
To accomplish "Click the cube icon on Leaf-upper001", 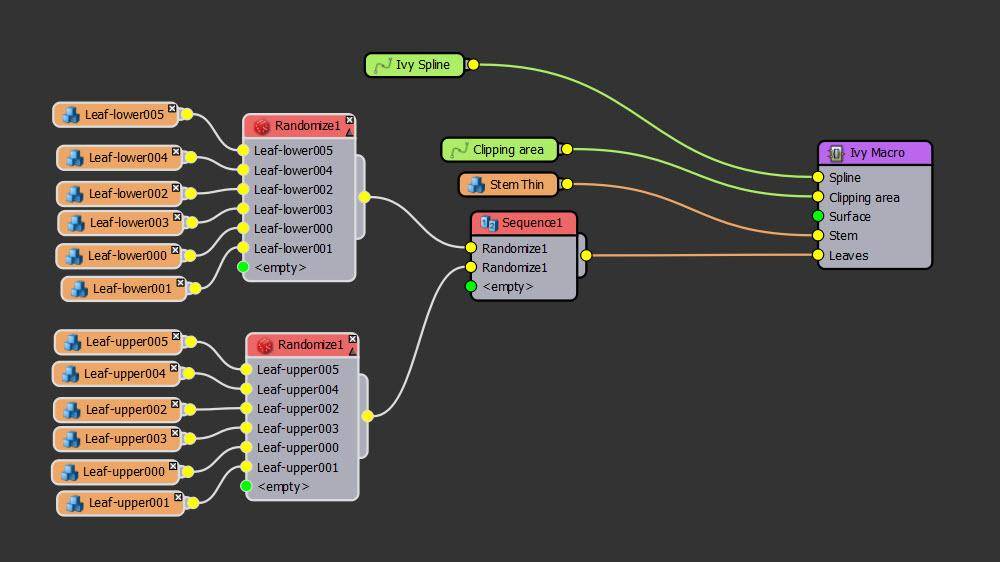I will (75, 503).
